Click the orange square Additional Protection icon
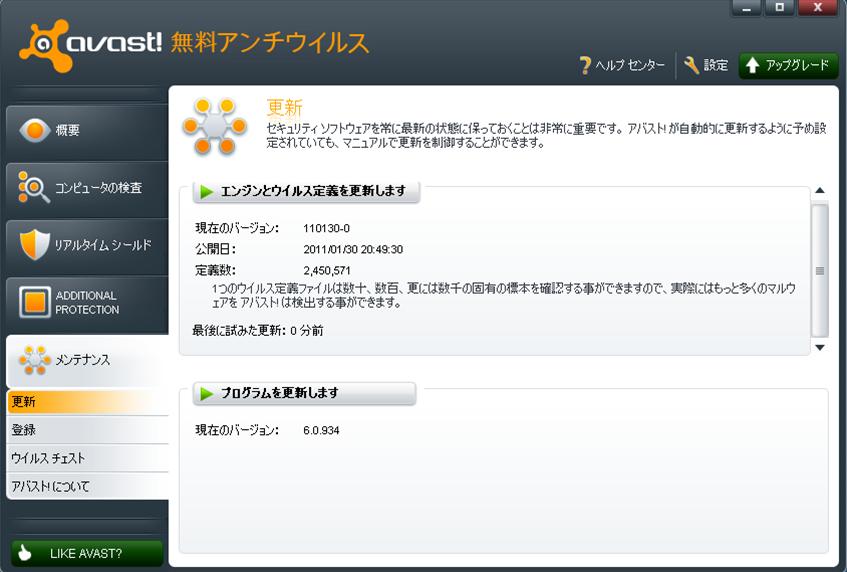This screenshot has height=572, width=847. pos(35,302)
